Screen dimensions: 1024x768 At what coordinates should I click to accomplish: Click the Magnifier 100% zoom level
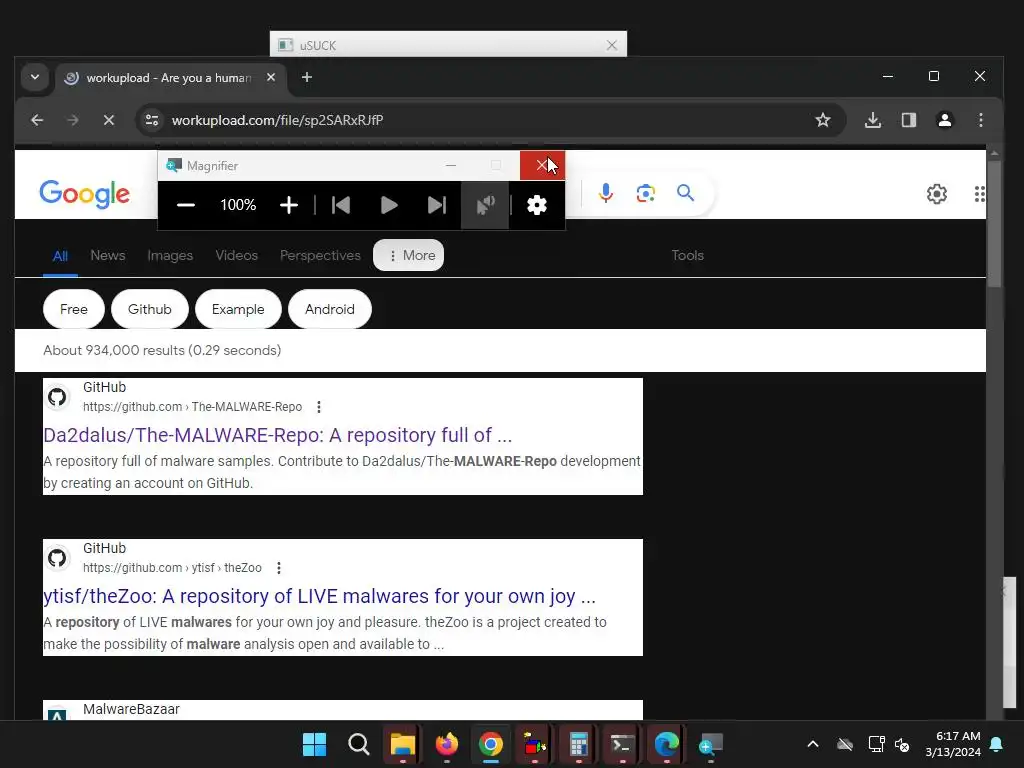238,205
